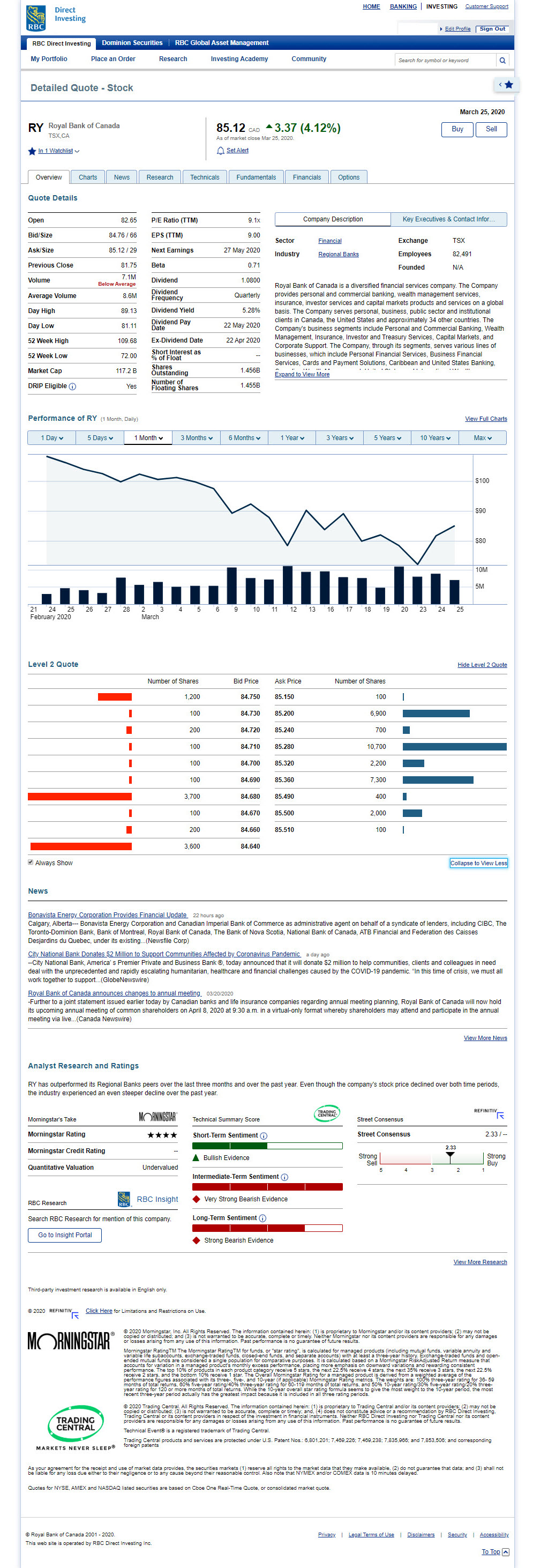Screen dimensions: 533x1568
Task: Open the 6 Months chart range dropdown
Action: click(244, 437)
